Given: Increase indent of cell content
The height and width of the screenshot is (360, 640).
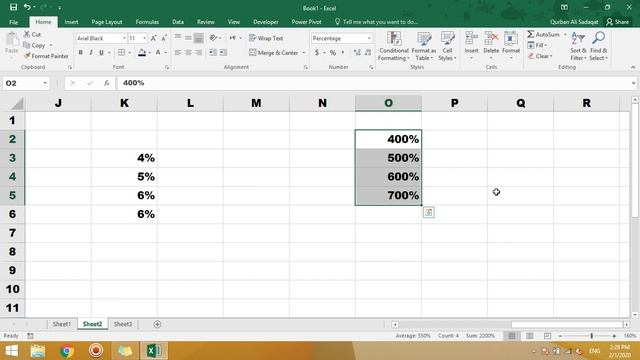Looking at the screenshot, I should (x=223, y=52).
